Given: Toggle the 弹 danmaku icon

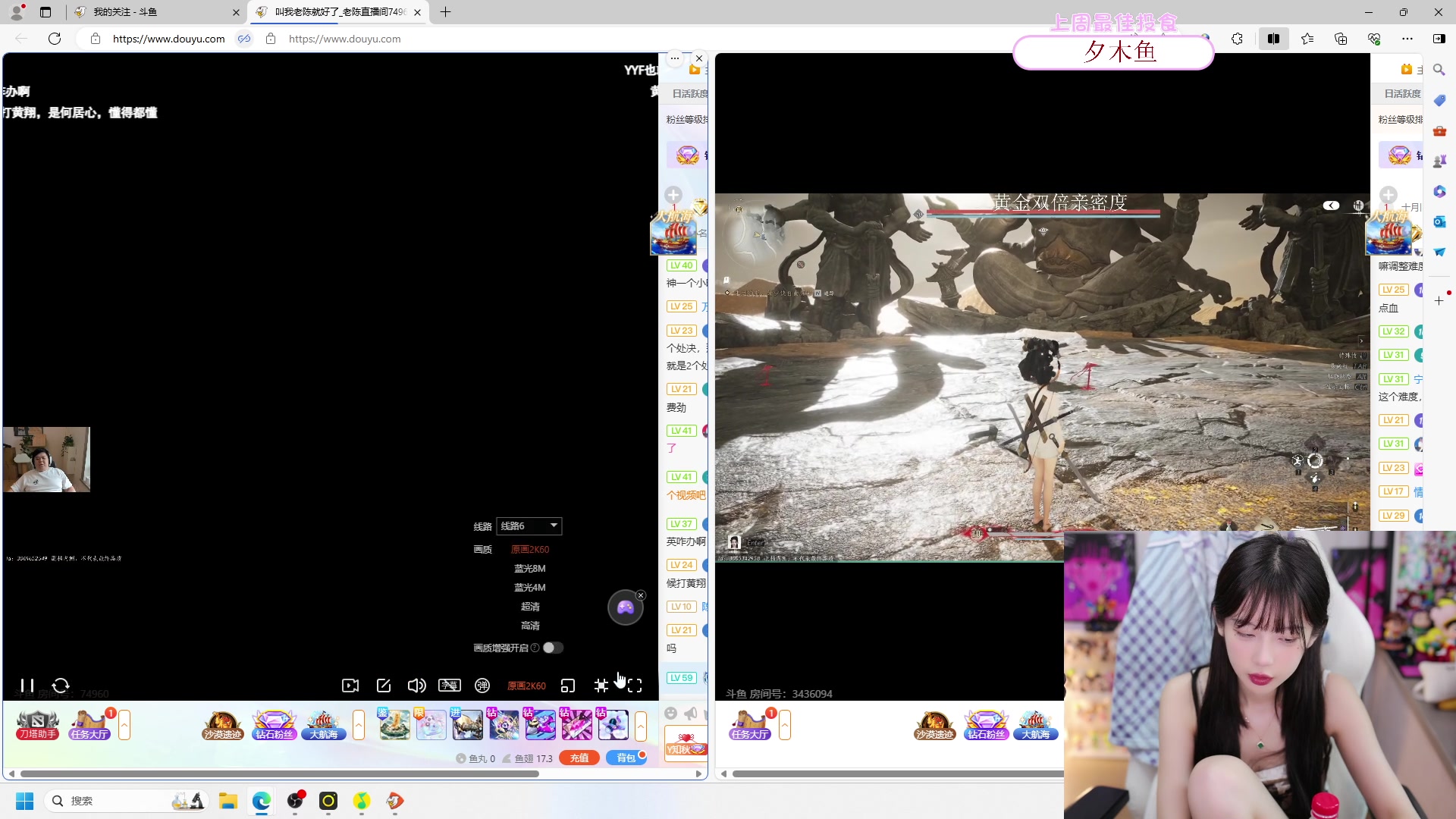Looking at the screenshot, I should (482, 686).
